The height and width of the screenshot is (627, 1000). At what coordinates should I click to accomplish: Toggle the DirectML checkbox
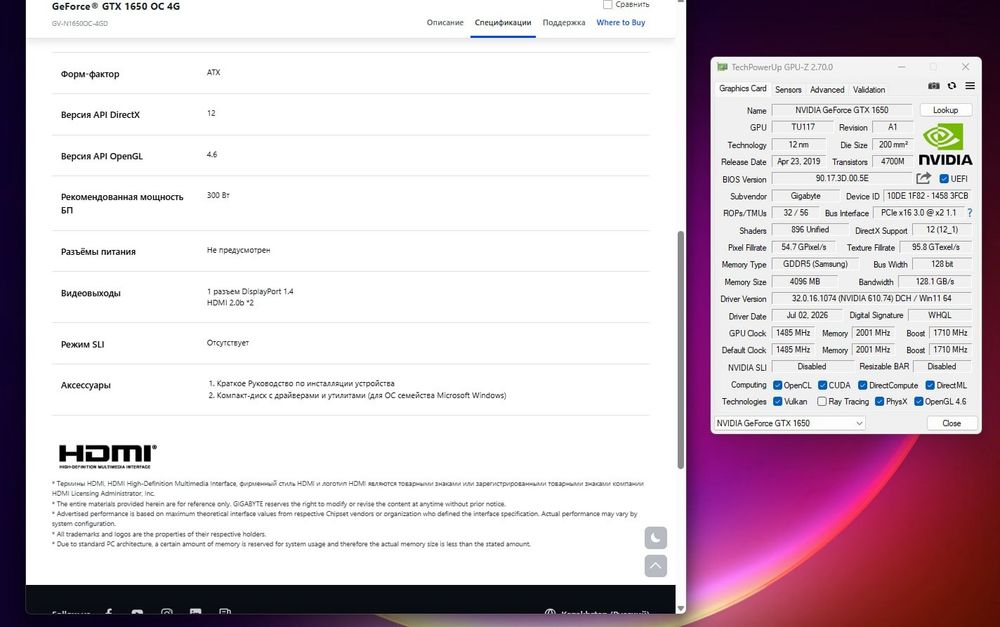click(x=930, y=385)
